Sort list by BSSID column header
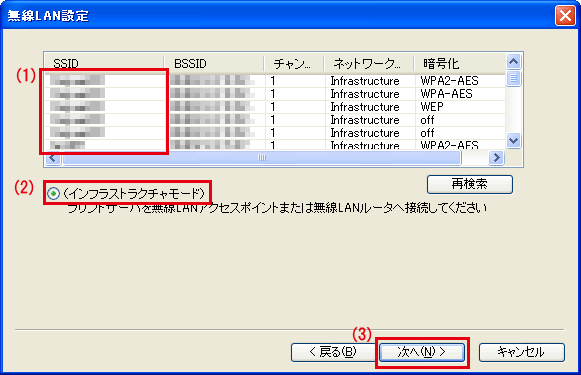581x375 pixels. click(214, 64)
